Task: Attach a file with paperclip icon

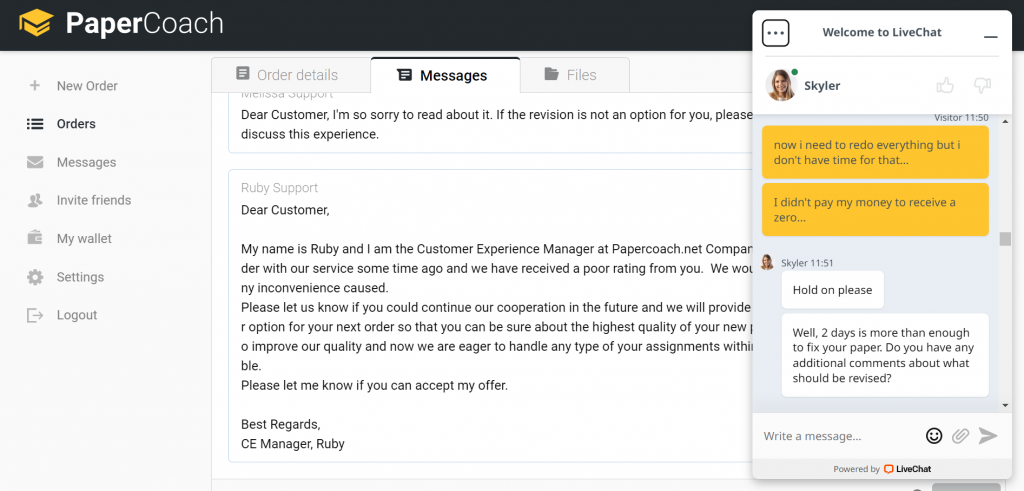Action: tap(960, 436)
